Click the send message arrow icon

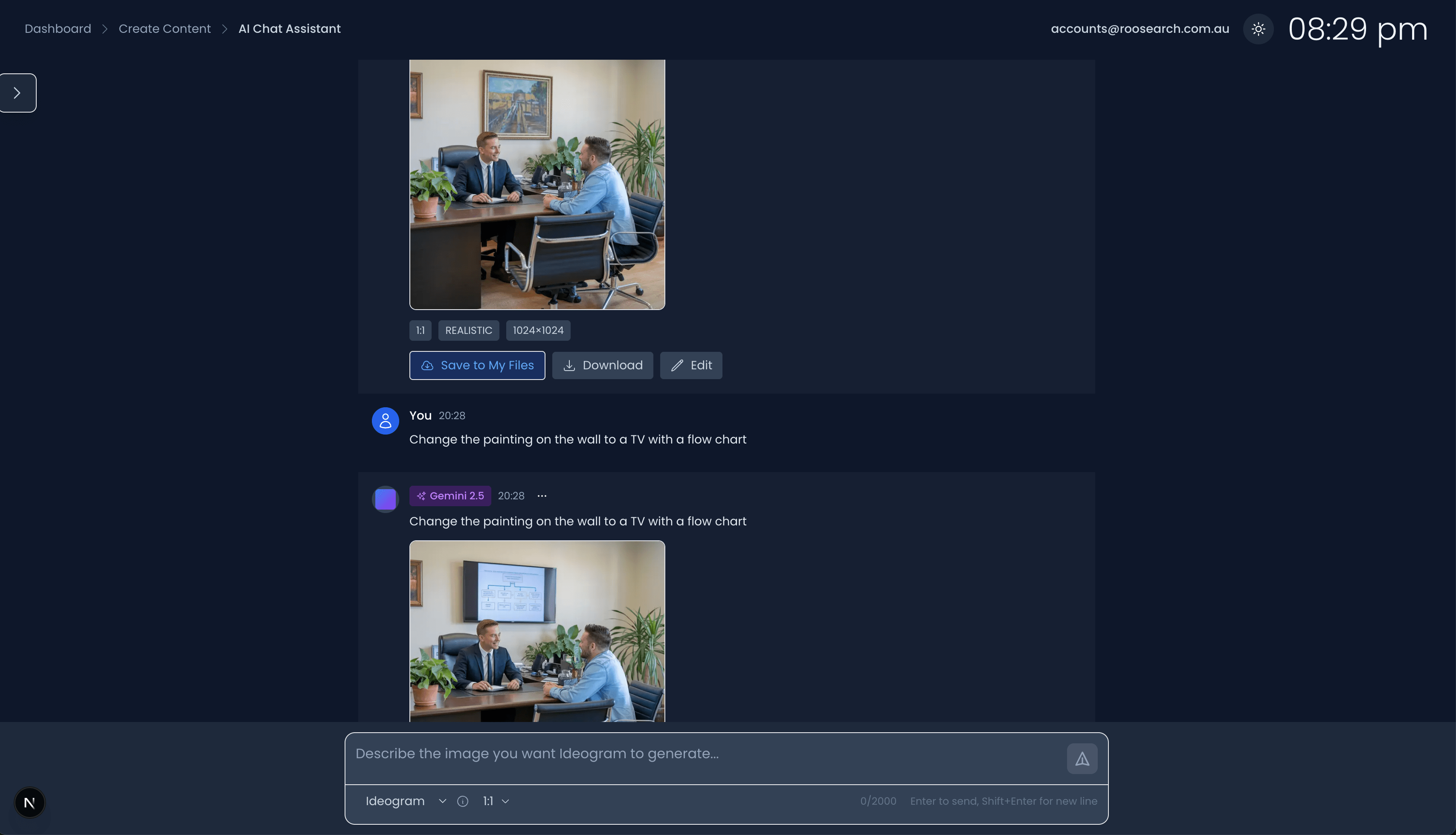click(1082, 759)
